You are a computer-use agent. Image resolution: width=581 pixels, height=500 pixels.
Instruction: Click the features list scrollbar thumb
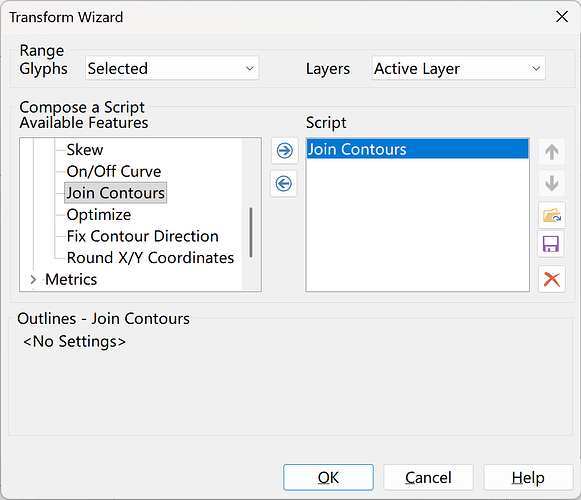coord(251,232)
